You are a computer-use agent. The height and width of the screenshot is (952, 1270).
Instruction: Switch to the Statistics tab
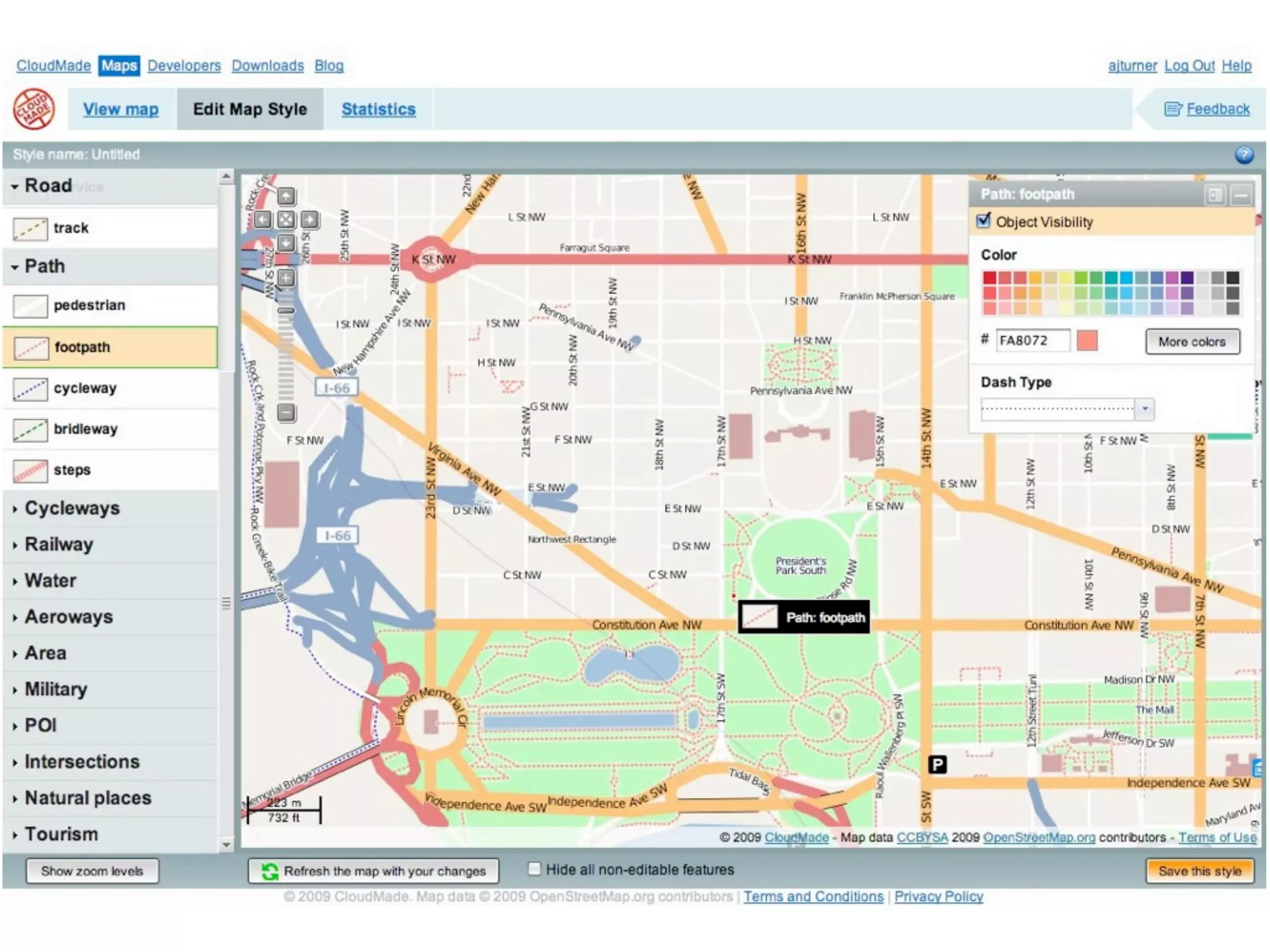tap(378, 109)
